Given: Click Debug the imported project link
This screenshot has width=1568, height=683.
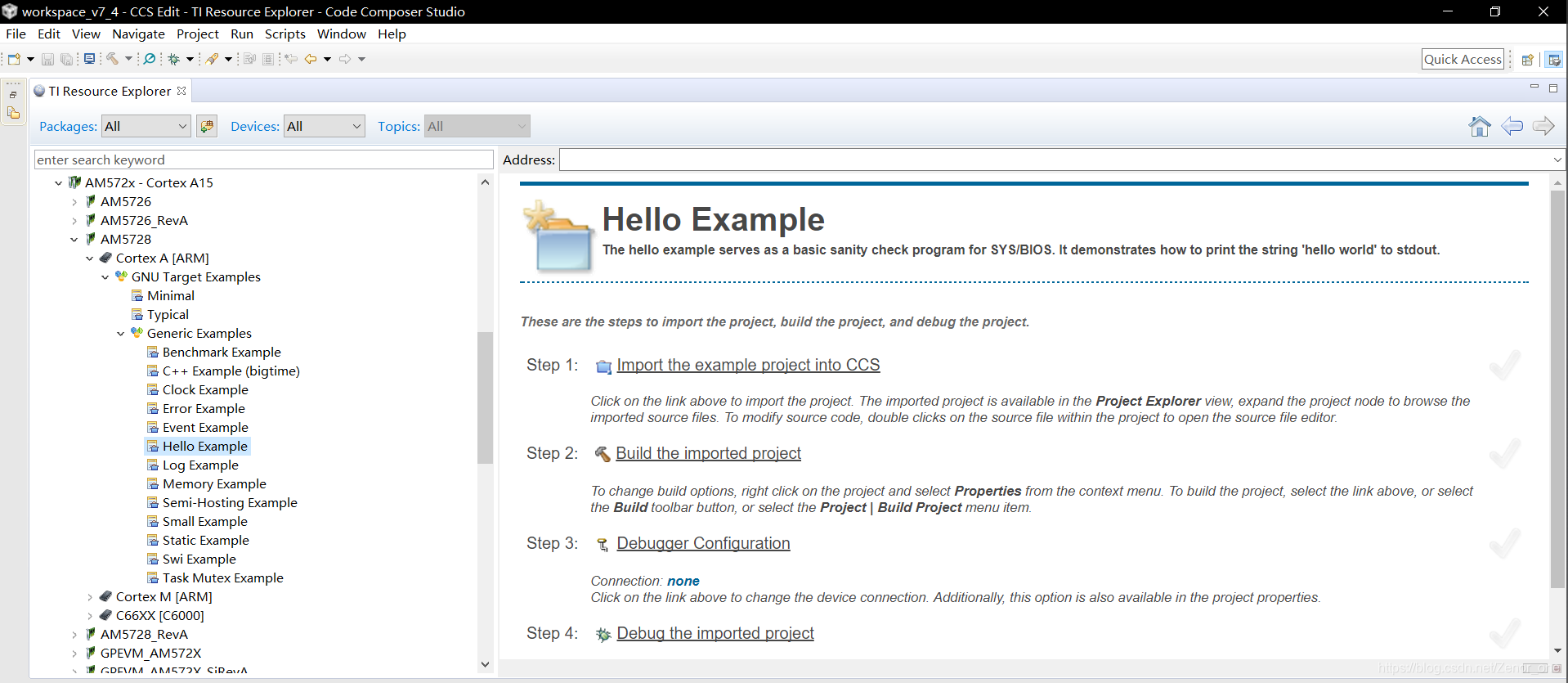Looking at the screenshot, I should click(x=715, y=633).
